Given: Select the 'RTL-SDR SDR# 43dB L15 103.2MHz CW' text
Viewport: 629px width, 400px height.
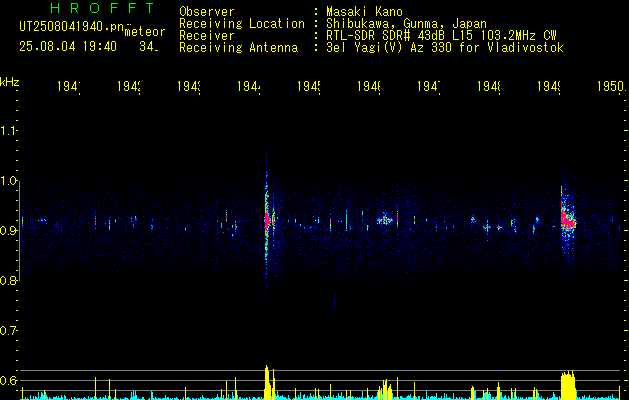Looking at the screenshot, I should pos(441,35).
